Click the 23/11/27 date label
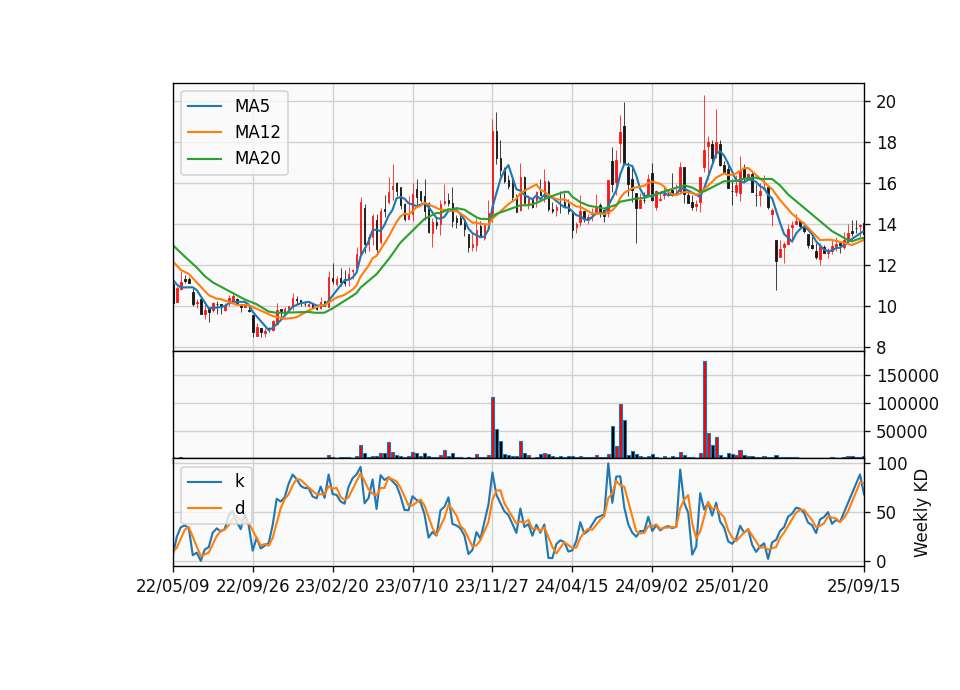Viewport: 960px width, 690px height. [492, 586]
